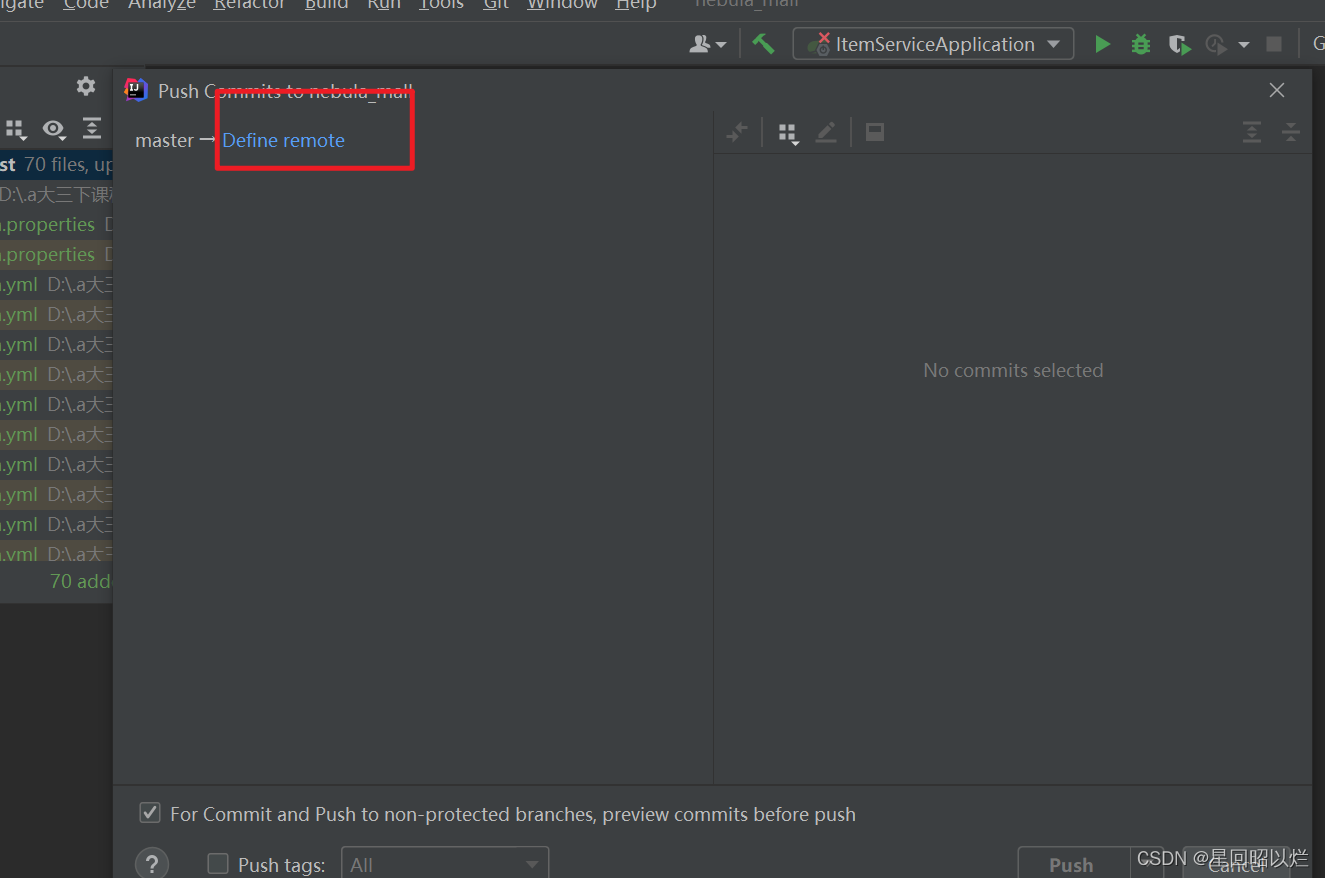Run with Coverage using the shield icon

pyautogui.click(x=1179, y=44)
